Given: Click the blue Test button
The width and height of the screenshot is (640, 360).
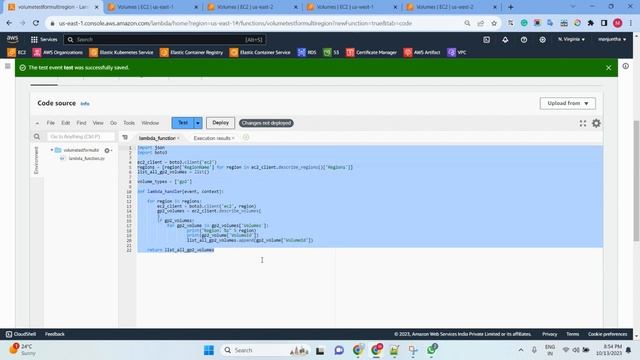Looking at the screenshot, I should (182, 123).
